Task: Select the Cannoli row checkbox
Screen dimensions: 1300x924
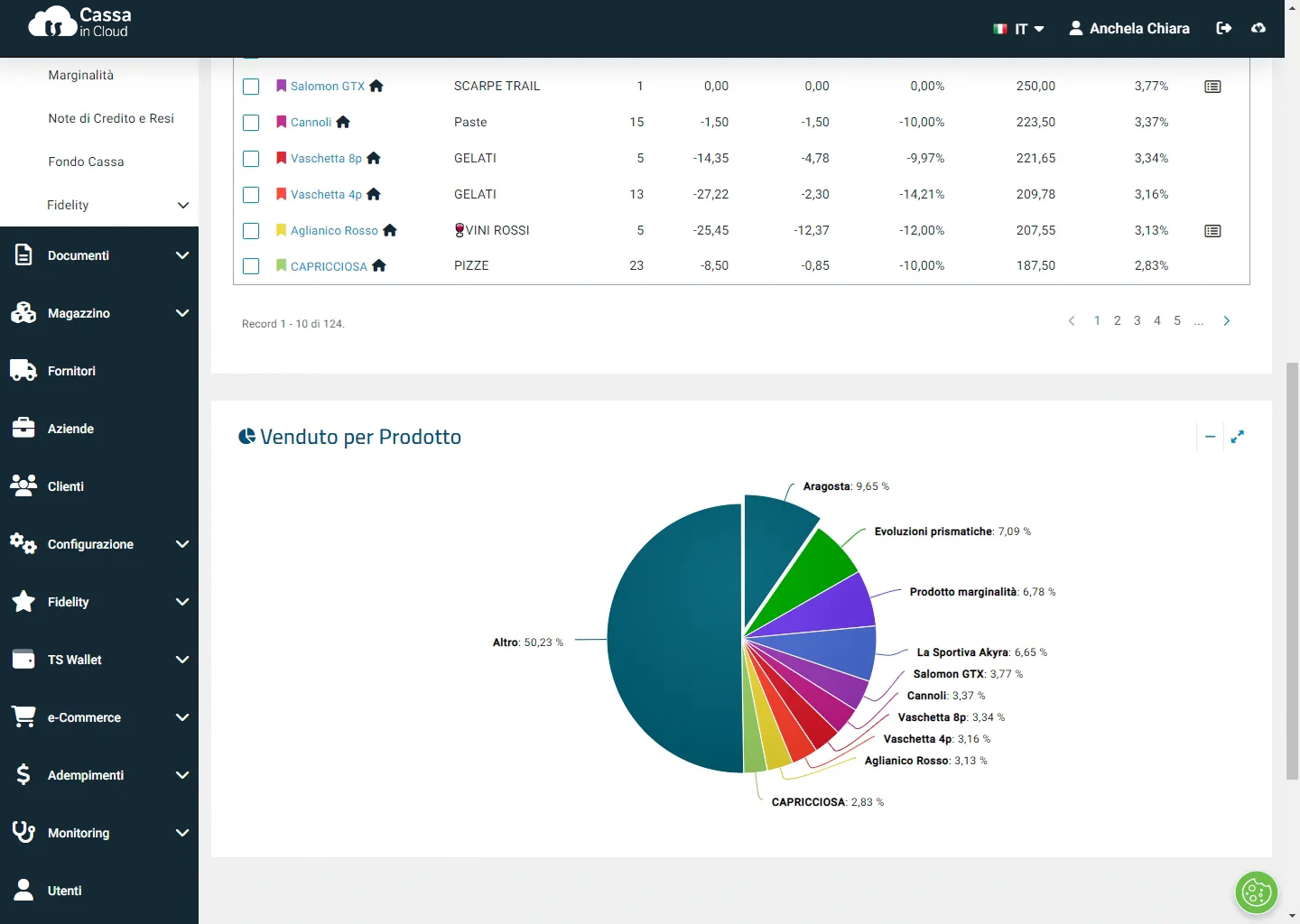Action: click(x=251, y=123)
